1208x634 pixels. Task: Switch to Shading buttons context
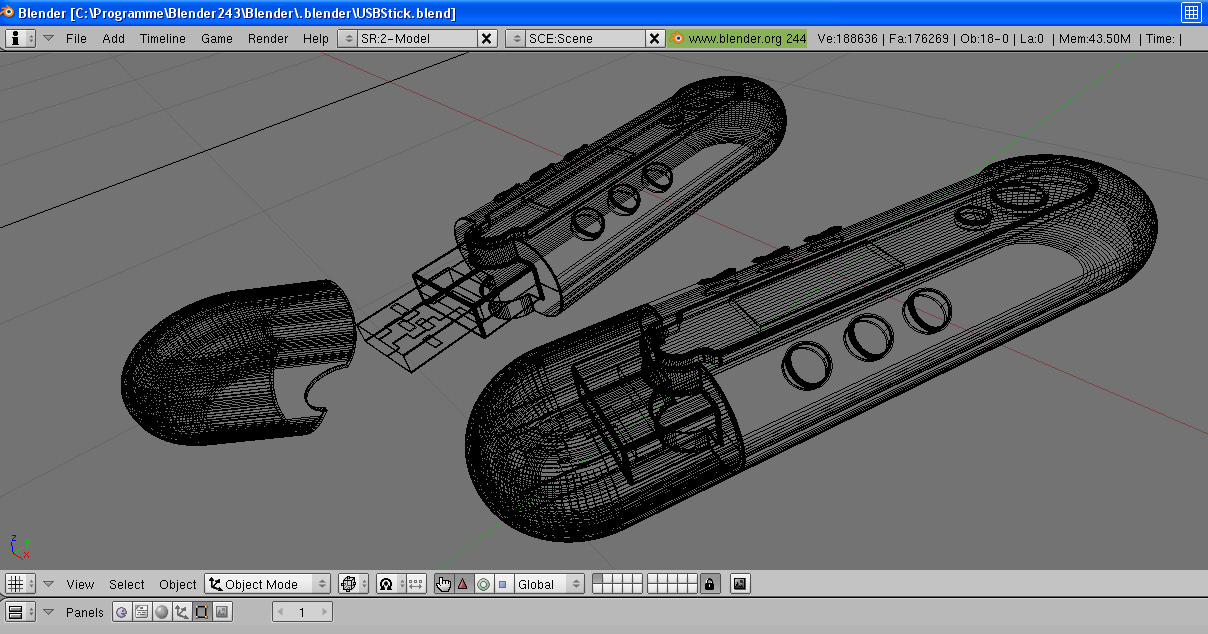[162, 612]
